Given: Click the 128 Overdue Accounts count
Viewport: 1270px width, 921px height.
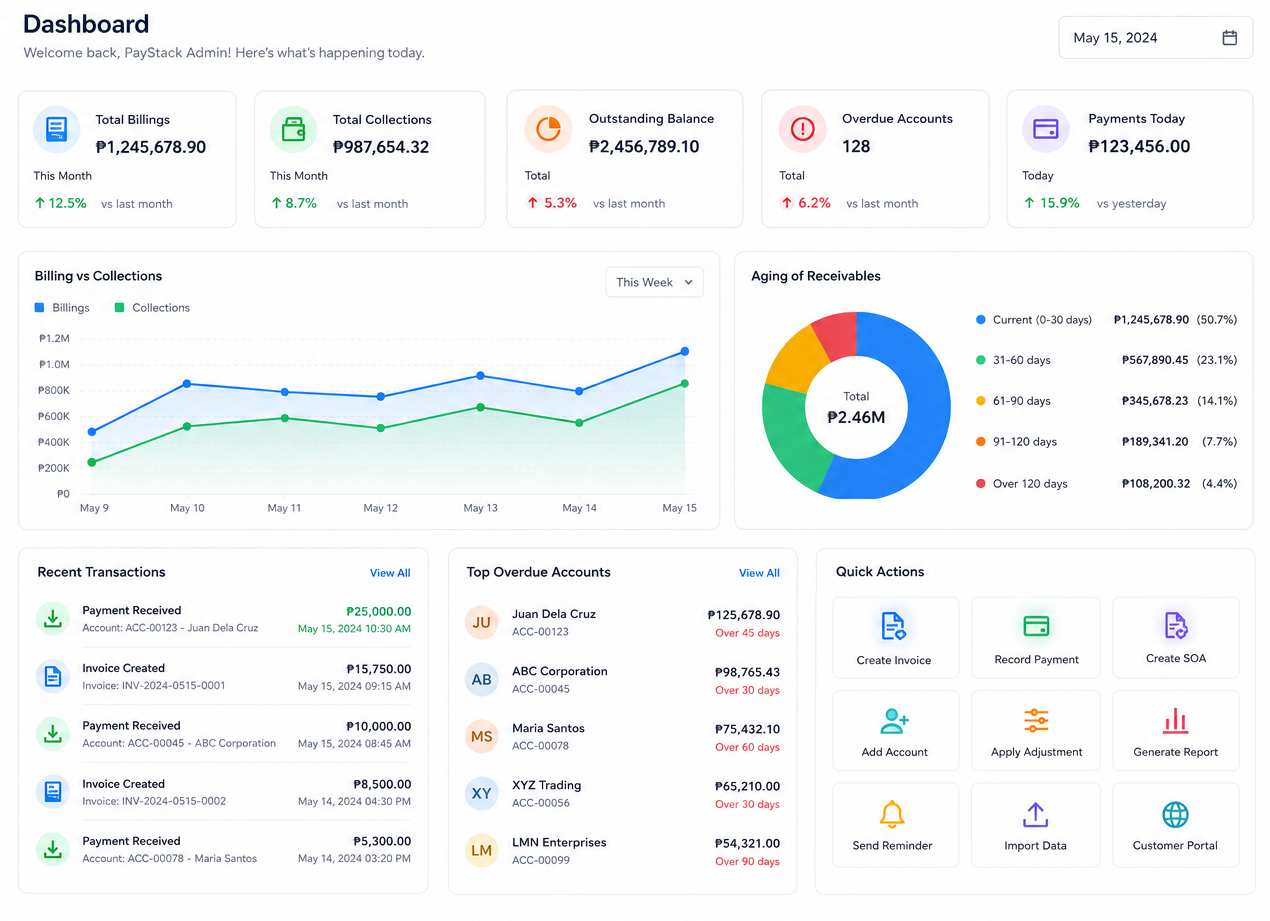Looking at the screenshot, I should (x=856, y=147).
